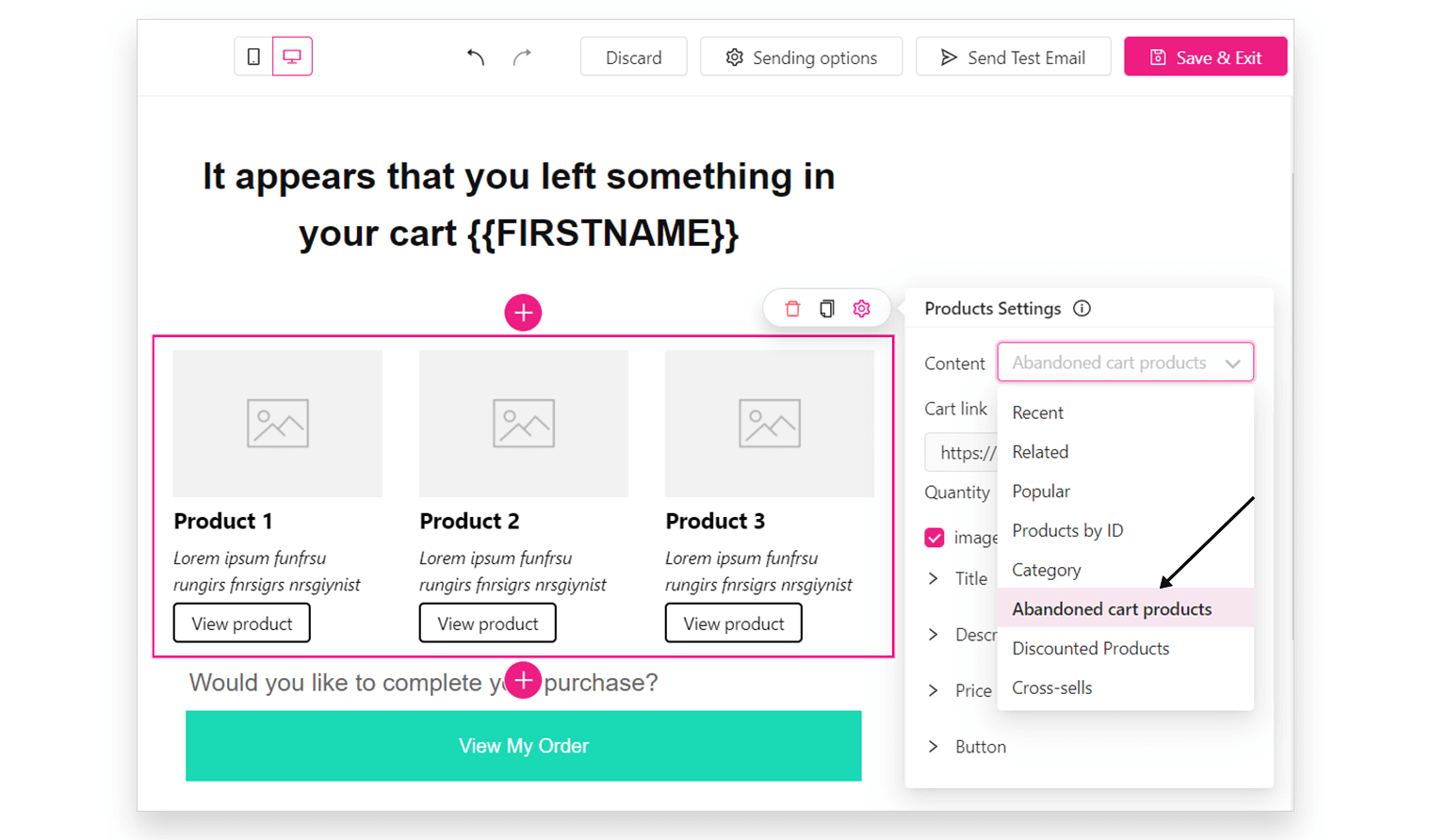Screen dimensions: 1432x840
Task: Switch to mobile preview icon
Action: [253, 57]
